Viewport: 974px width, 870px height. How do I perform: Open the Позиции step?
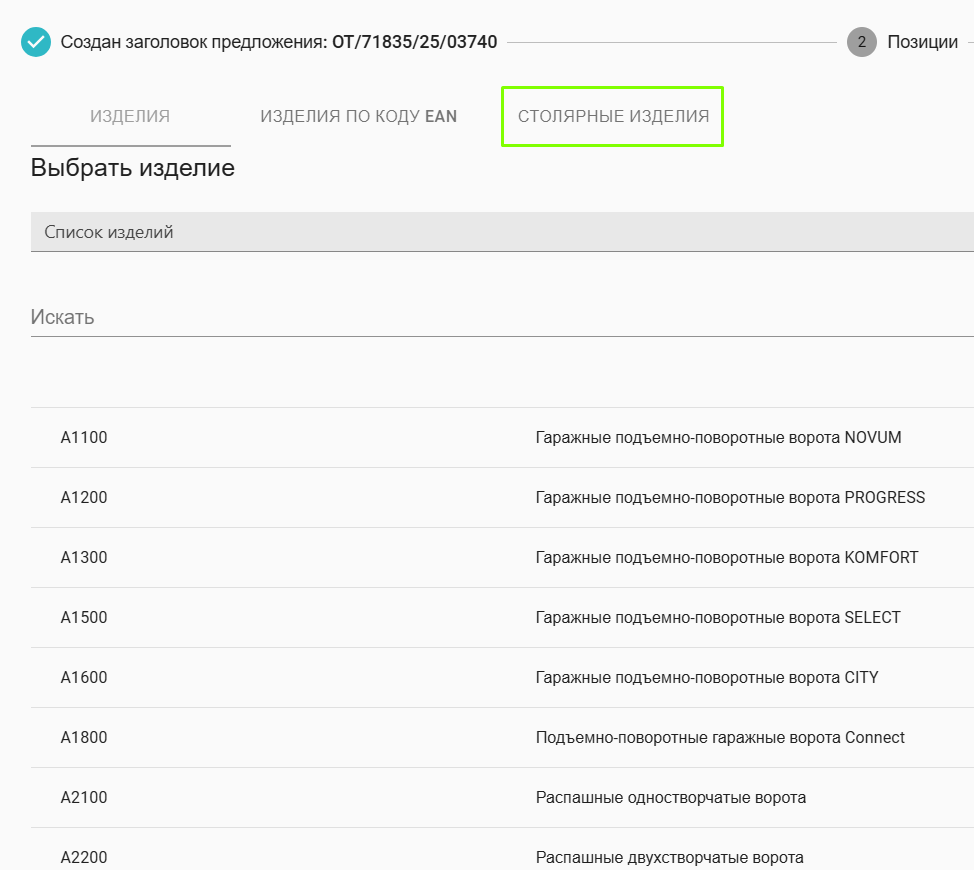click(x=922, y=43)
